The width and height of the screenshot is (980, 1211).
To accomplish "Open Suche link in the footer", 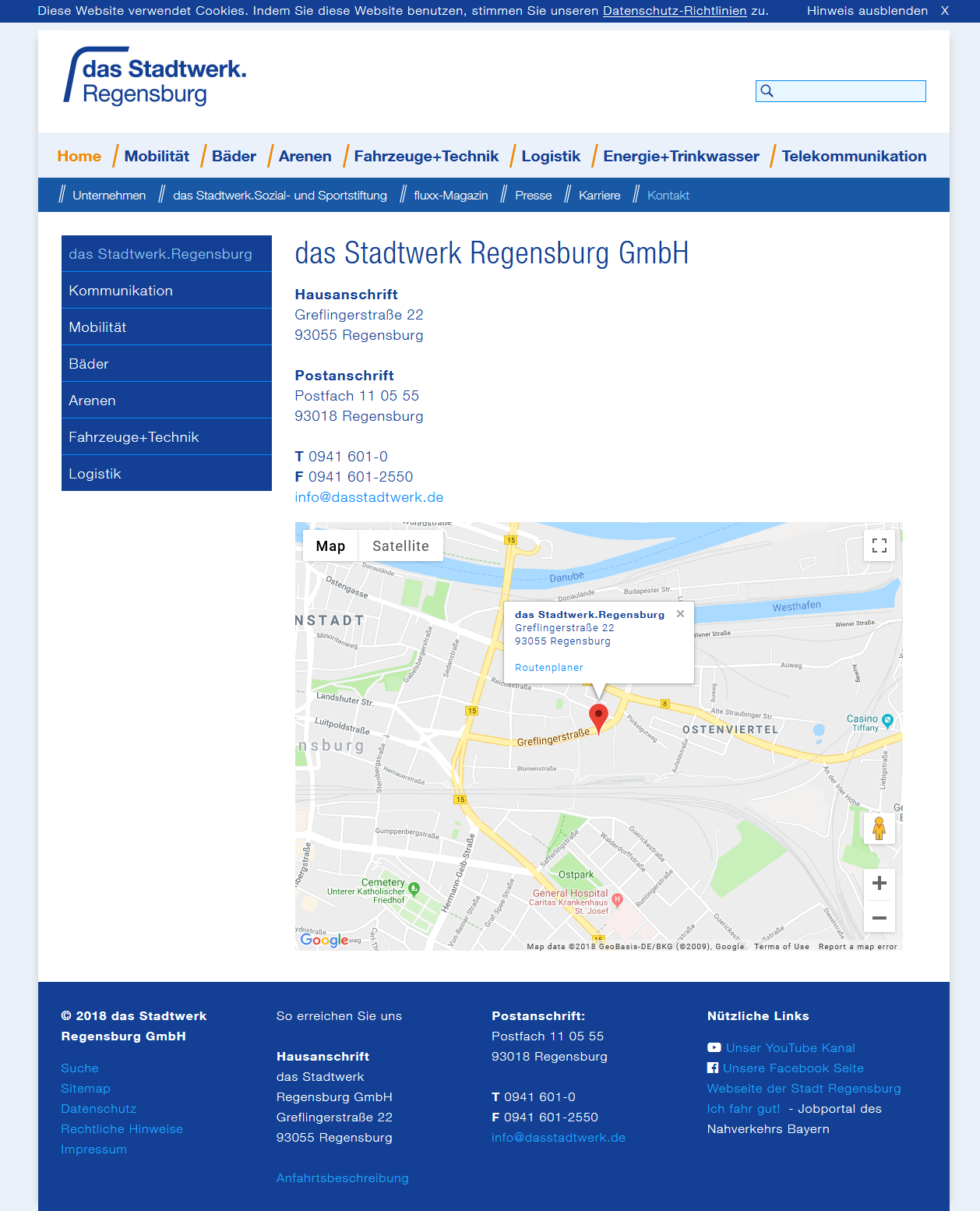I will coord(79,1068).
